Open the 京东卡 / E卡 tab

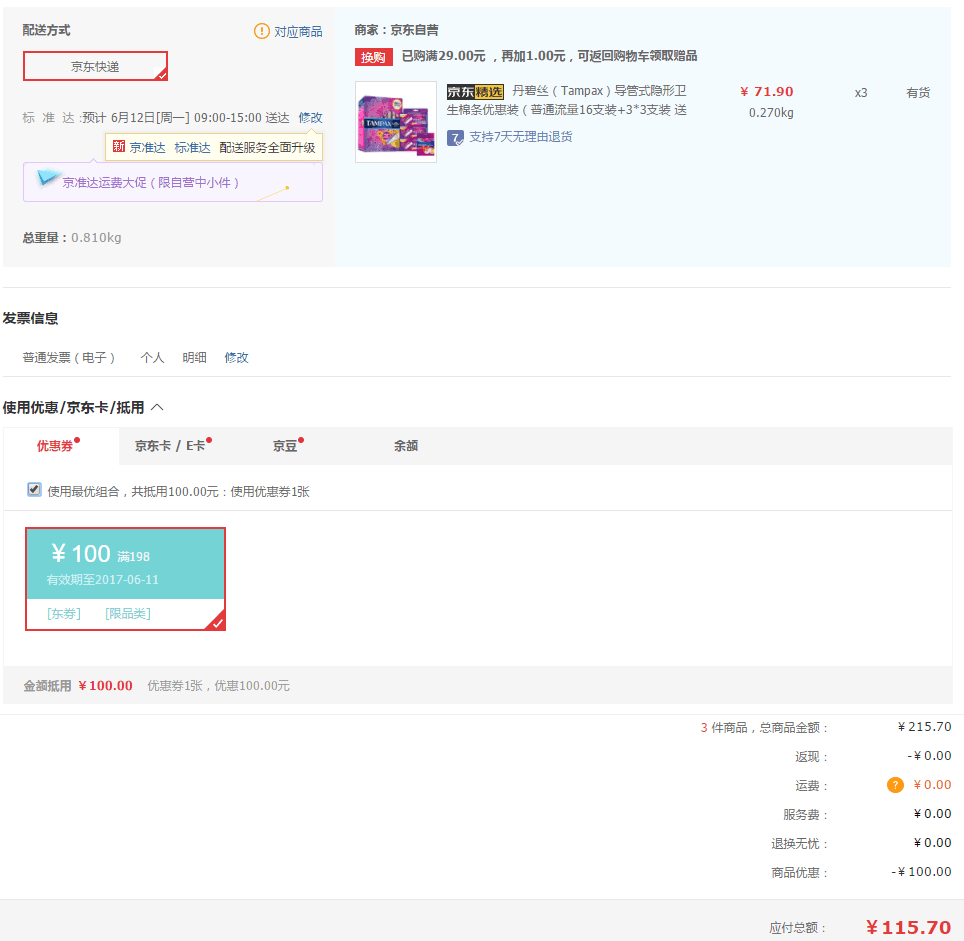click(170, 446)
